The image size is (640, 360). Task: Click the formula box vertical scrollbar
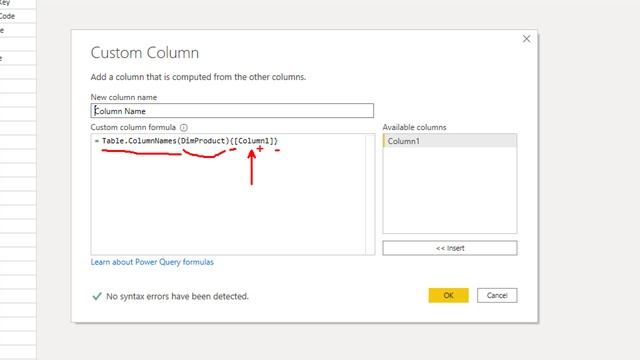click(x=370, y=194)
